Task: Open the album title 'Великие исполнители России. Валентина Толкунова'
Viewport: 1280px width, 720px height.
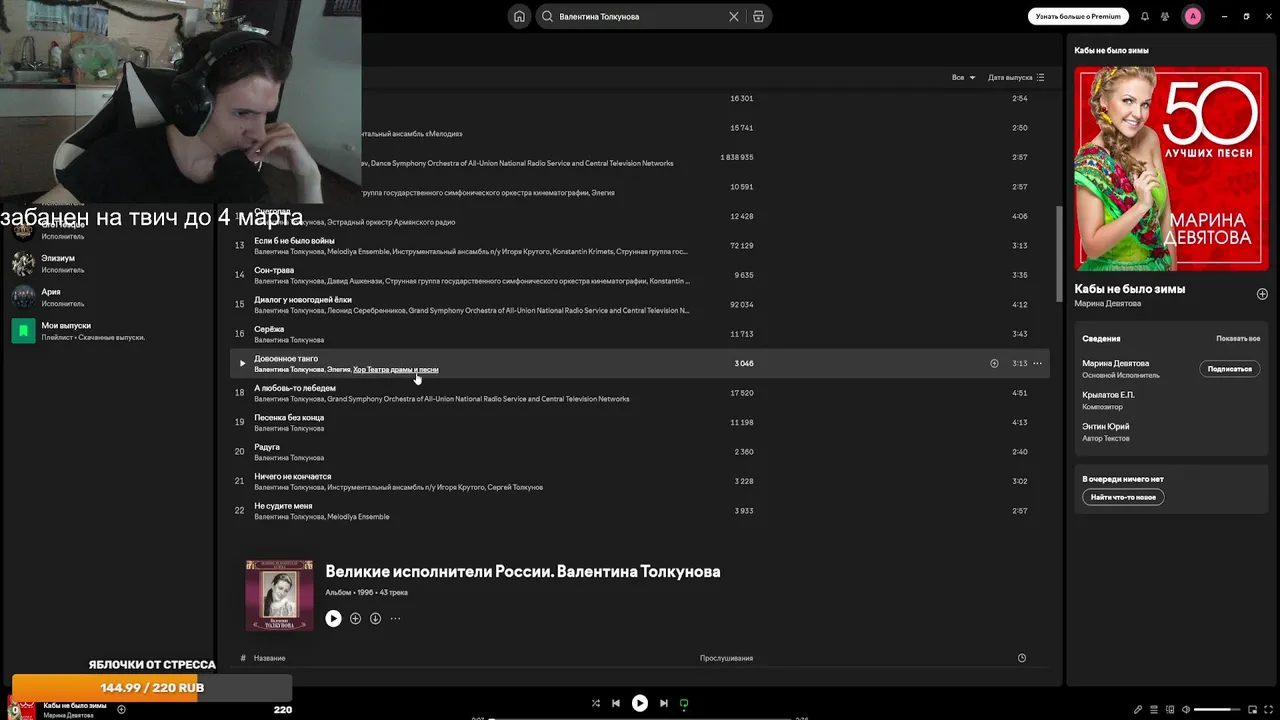Action: 522,572
